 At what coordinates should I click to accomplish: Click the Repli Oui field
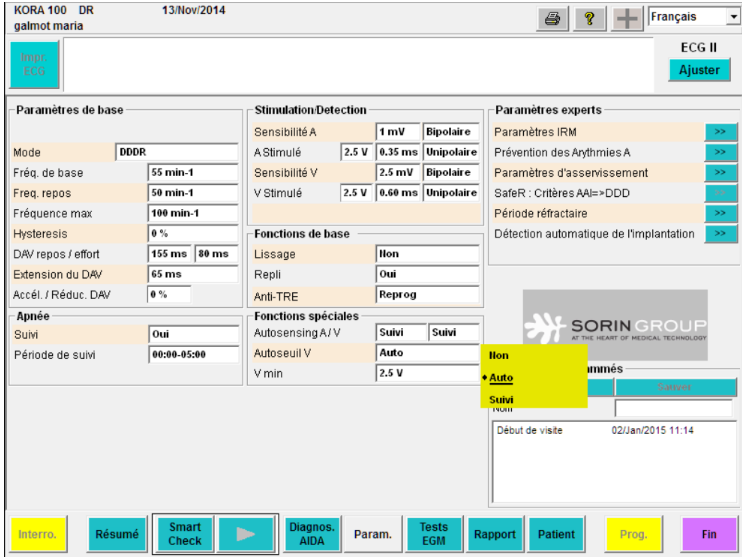pos(427,275)
